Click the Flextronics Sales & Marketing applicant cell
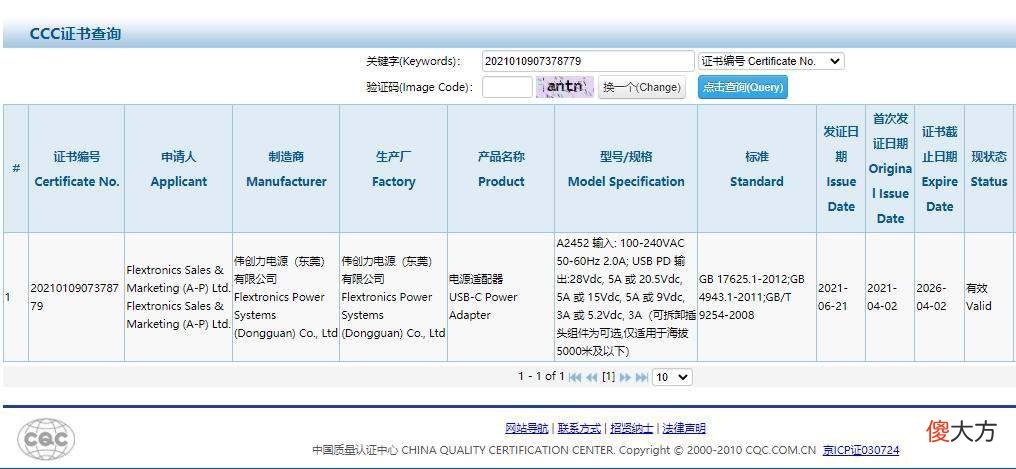1016x469 pixels. point(178,297)
